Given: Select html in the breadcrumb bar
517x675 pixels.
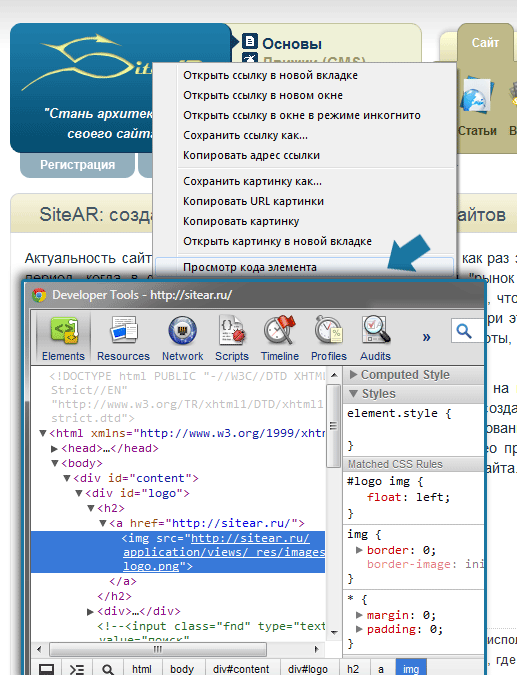Looking at the screenshot, I should point(142,669).
